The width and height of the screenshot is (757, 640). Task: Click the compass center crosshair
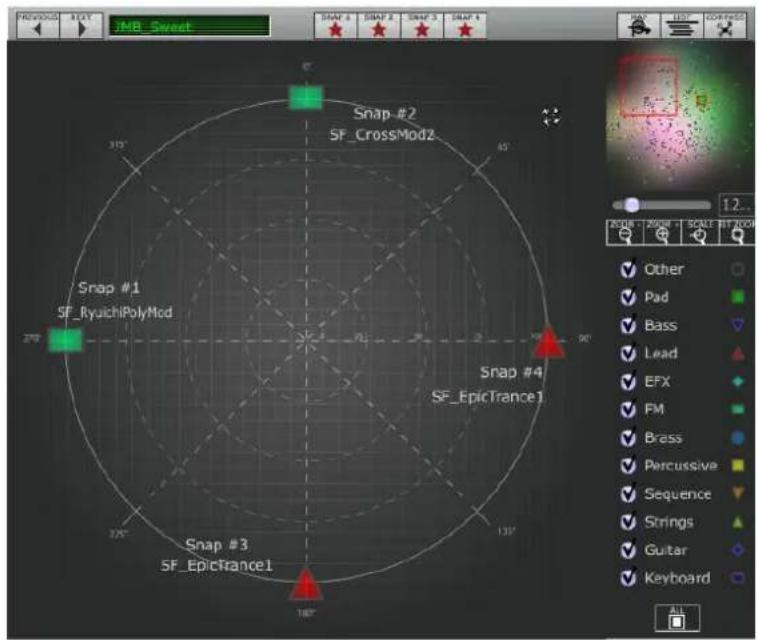[306, 340]
